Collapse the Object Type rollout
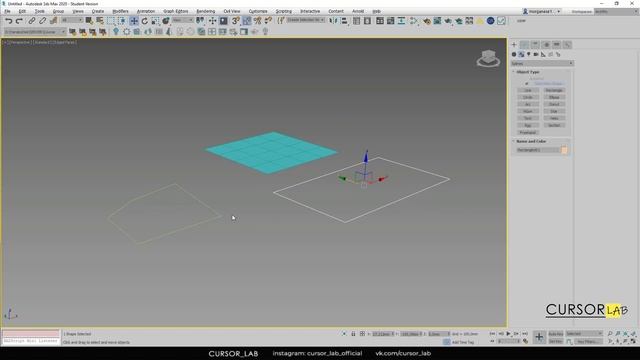 (528, 72)
